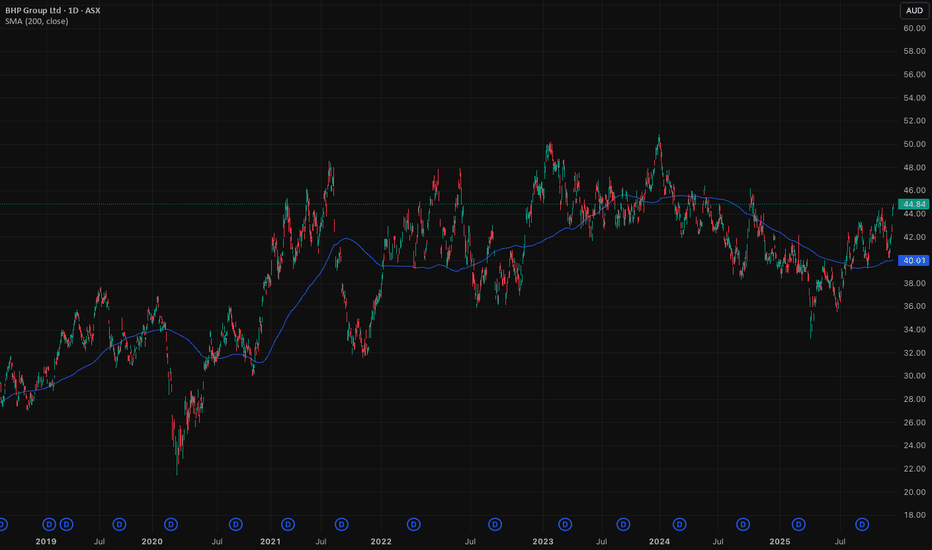Select the SMA (200, close) indicator legend

pos(35,21)
